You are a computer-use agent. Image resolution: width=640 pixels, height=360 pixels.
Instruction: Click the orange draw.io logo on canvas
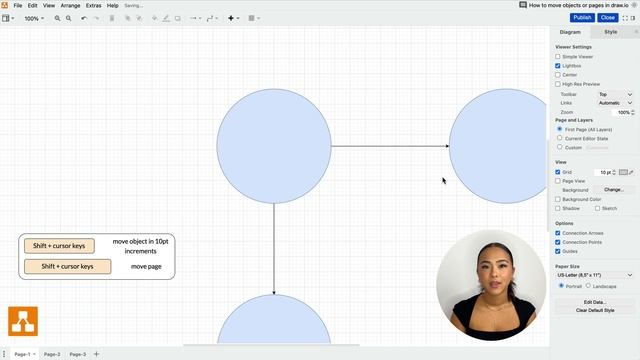(x=23, y=321)
